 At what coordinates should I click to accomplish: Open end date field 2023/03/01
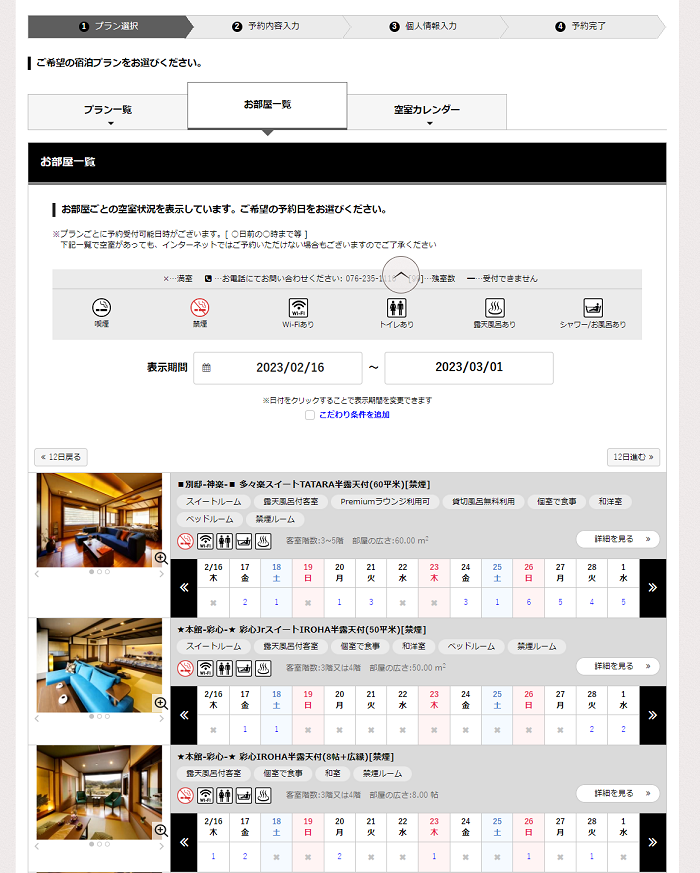[469, 367]
